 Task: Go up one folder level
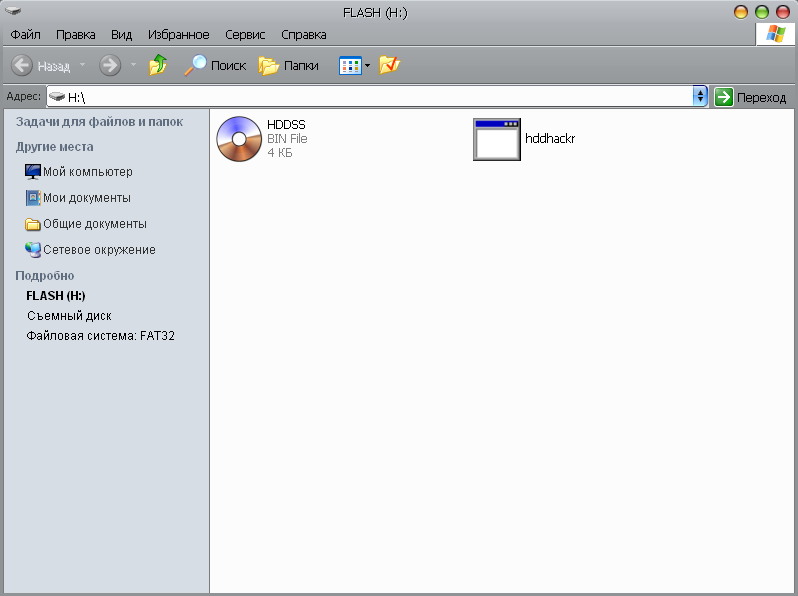pyautogui.click(x=158, y=65)
